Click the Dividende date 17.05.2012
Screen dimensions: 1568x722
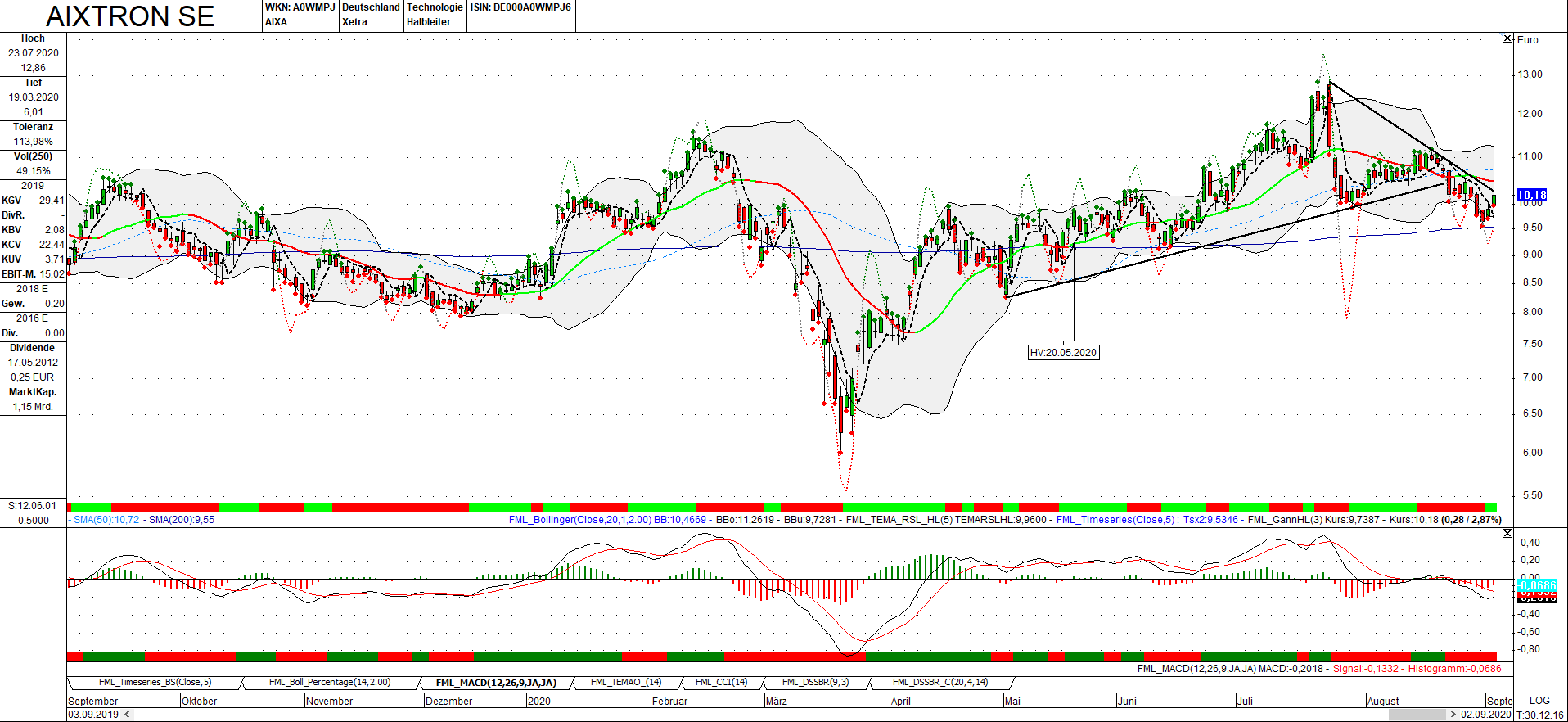point(34,363)
